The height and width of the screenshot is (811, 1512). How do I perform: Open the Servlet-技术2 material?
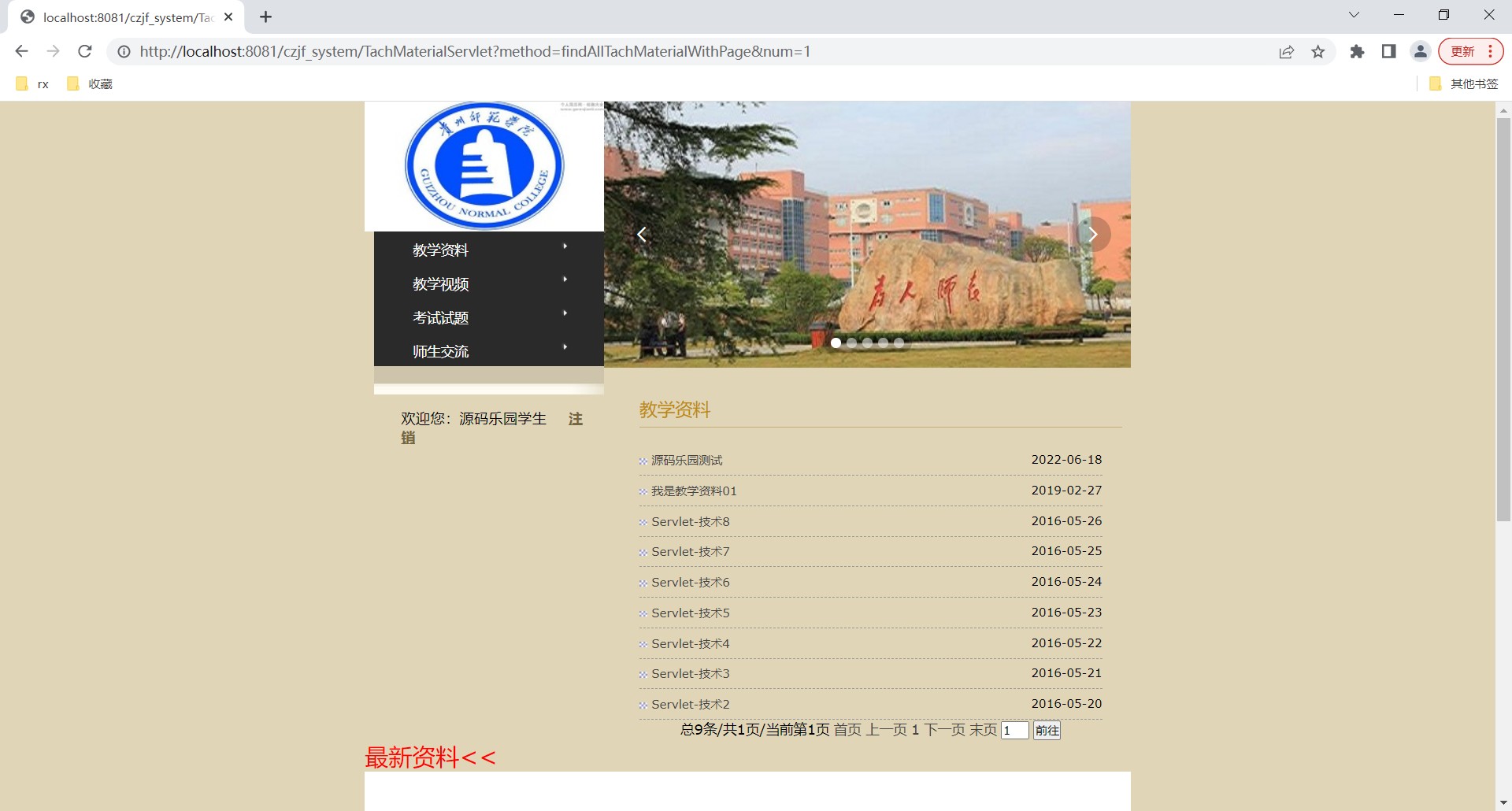pos(691,705)
